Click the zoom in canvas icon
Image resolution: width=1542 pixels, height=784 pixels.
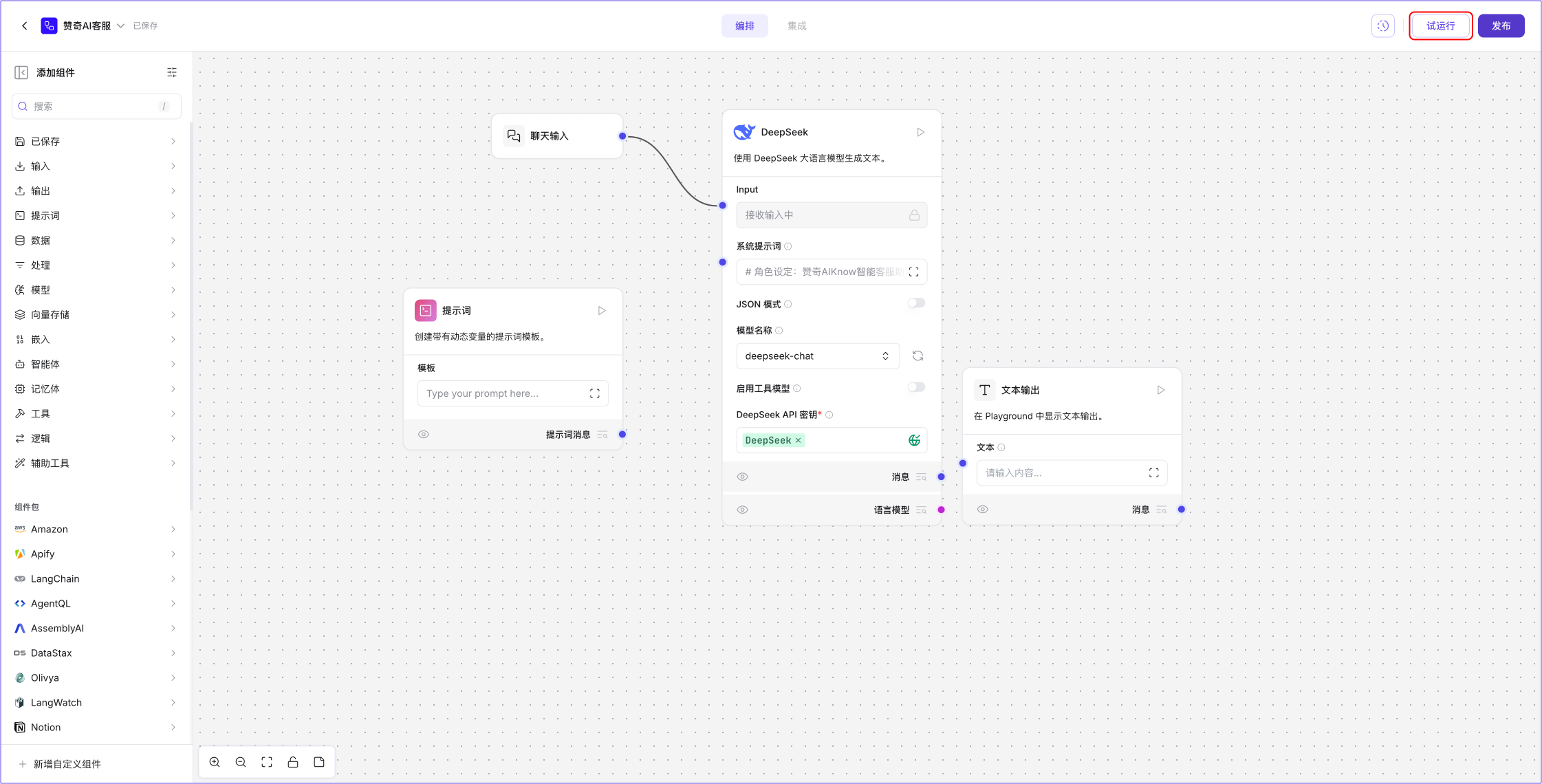pyautogui.click(x=215, y=762)
